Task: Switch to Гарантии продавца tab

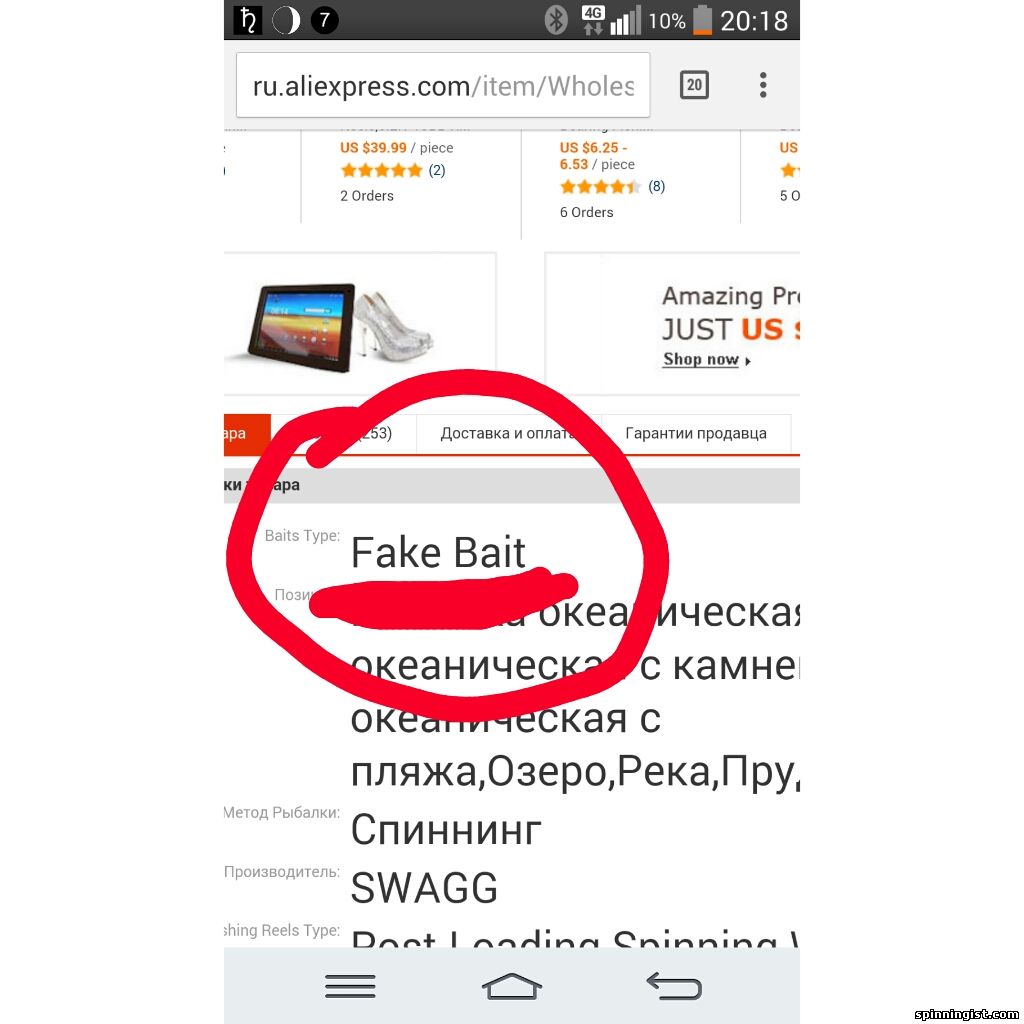Action: click(x=696, y=434)
